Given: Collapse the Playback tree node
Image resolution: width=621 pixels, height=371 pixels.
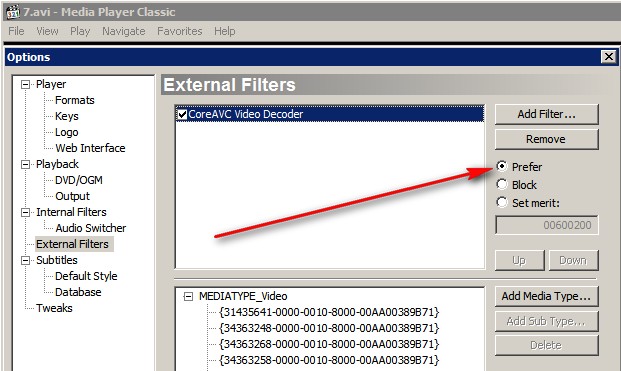Looking at the screenshot, I should pos(25,164).
